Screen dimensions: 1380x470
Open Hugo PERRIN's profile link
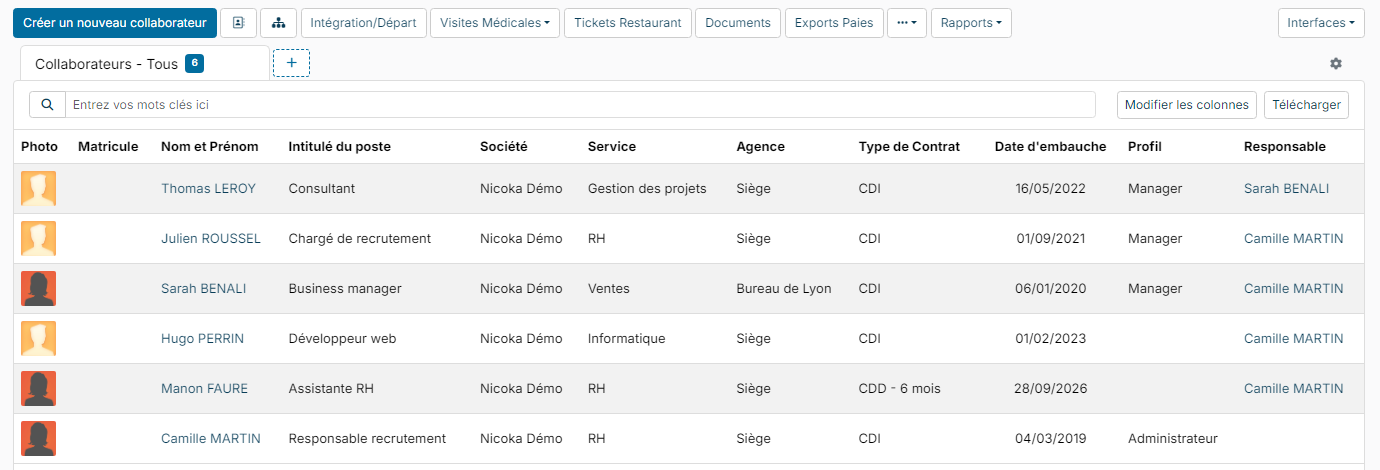click(x=202, y=338)
